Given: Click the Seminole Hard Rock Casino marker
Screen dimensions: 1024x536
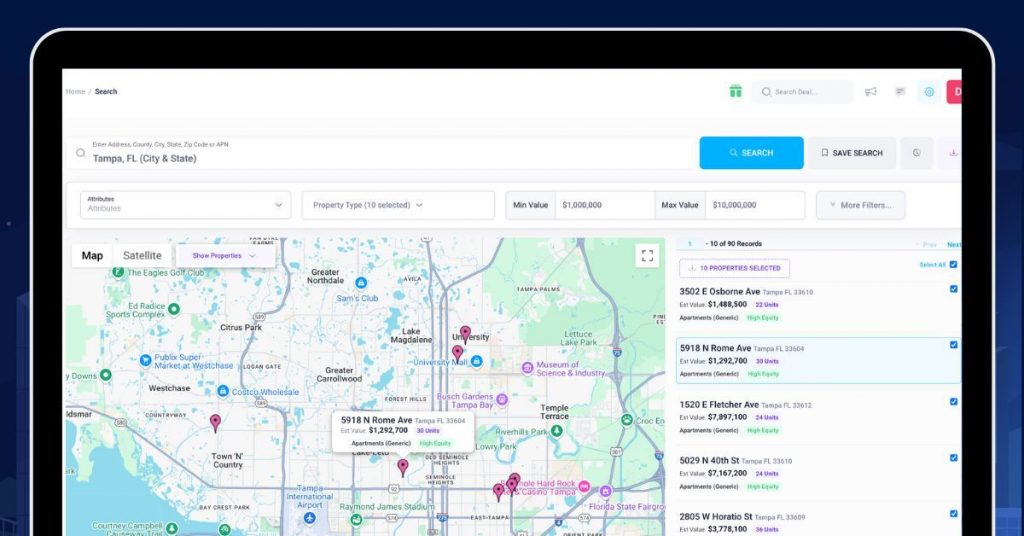Looking at the screenshot, I should pyautogui.click(x=584, y=486).
